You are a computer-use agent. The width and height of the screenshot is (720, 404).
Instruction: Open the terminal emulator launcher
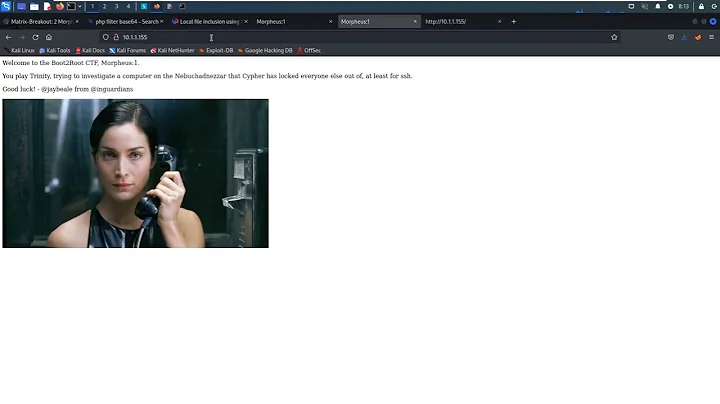point(71,6)
